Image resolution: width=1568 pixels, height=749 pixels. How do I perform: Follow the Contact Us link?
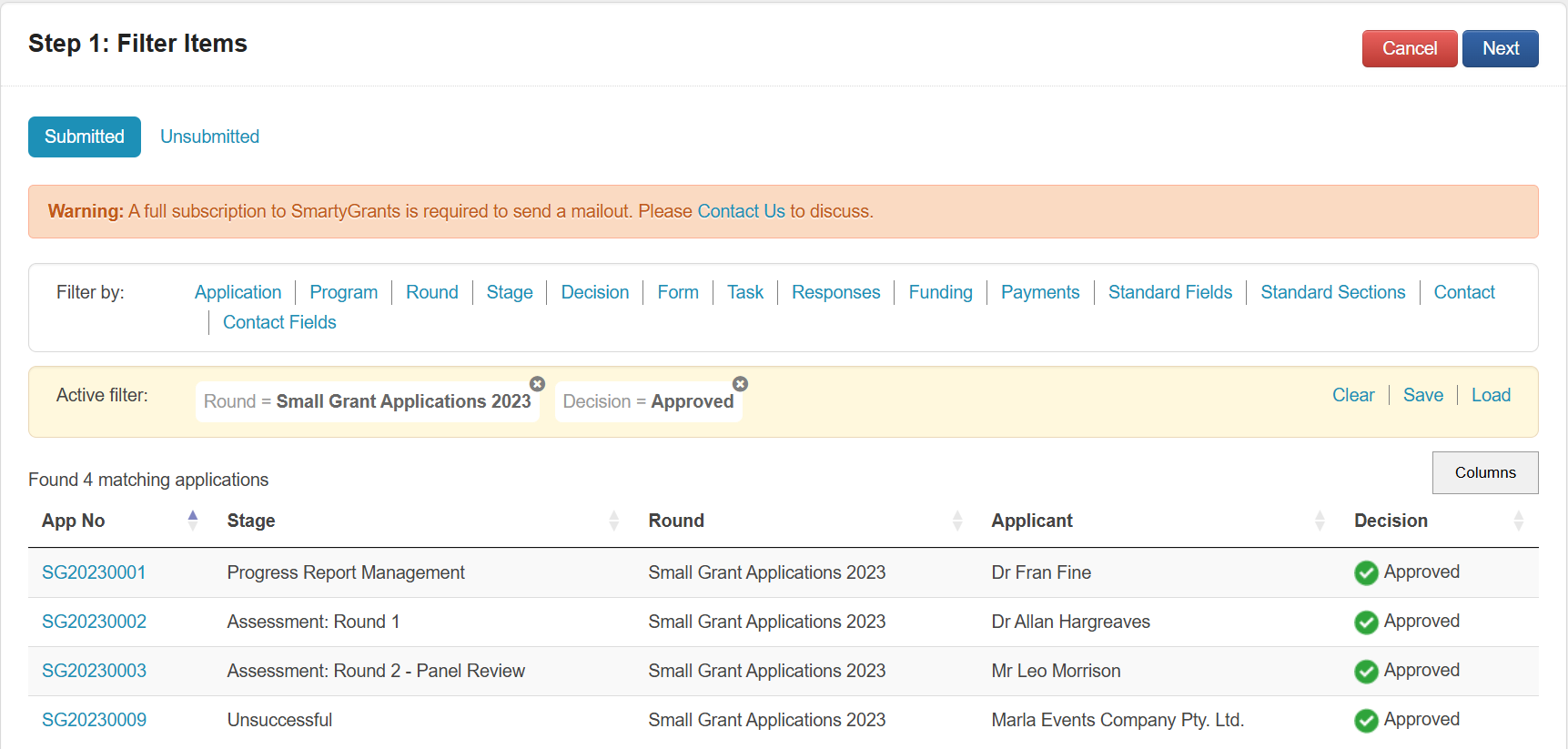pyautogui.click(x=741, y=211)
